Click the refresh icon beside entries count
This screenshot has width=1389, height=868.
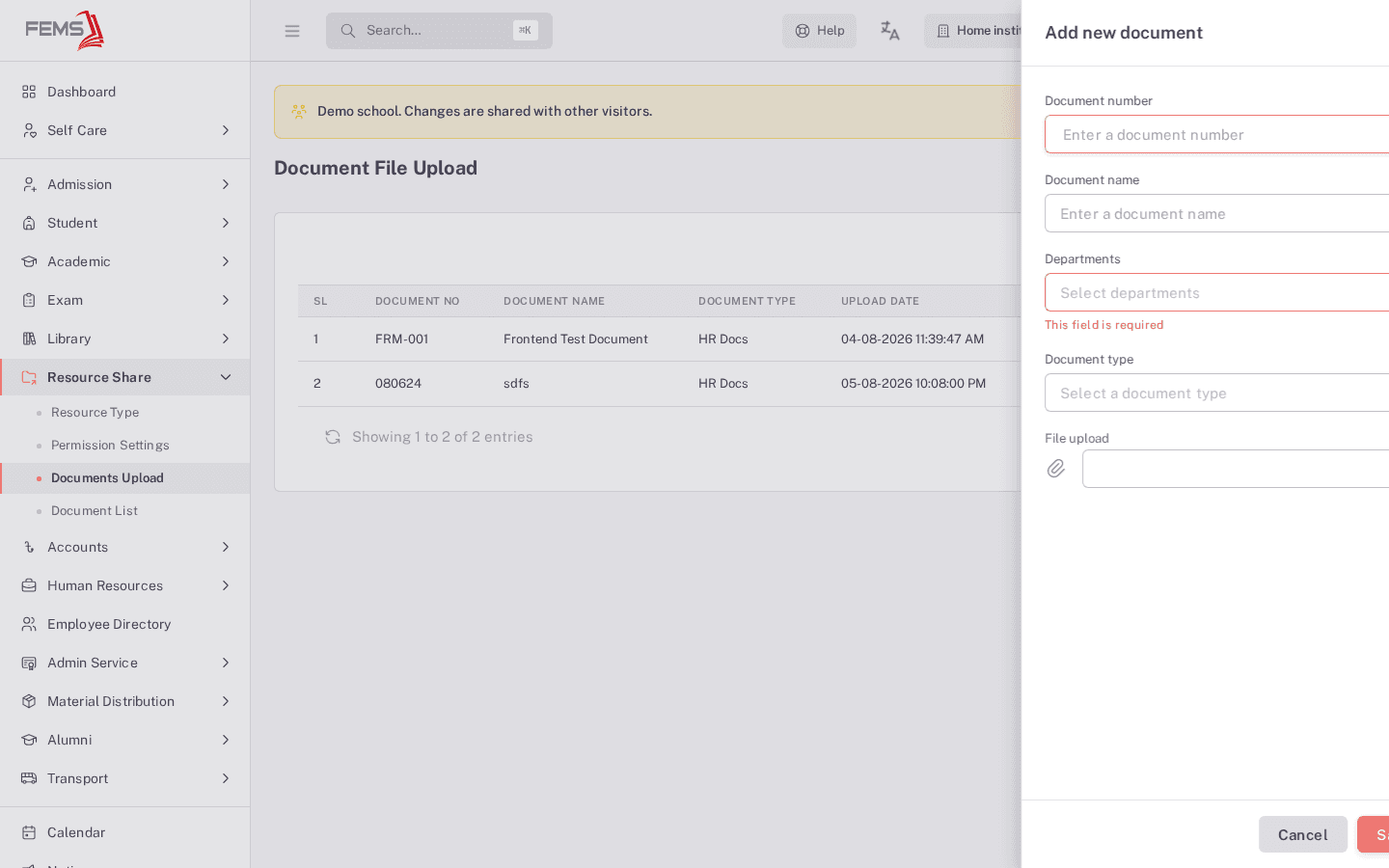tap(333, 437)
